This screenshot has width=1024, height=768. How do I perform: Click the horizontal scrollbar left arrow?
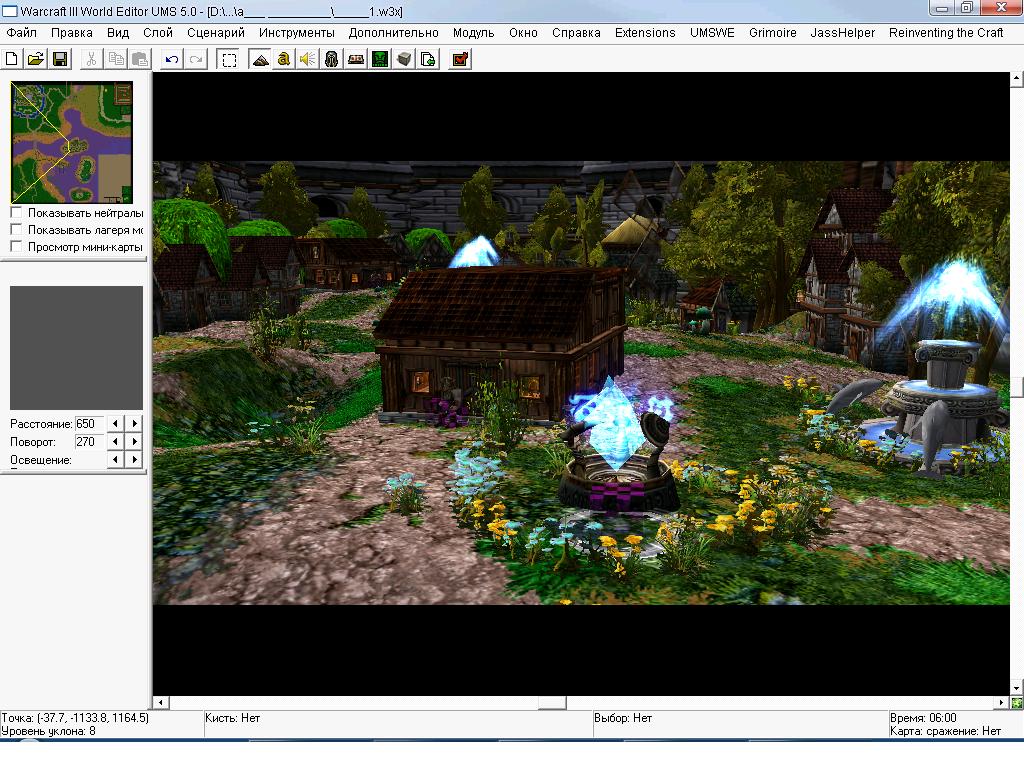(161, 703)
